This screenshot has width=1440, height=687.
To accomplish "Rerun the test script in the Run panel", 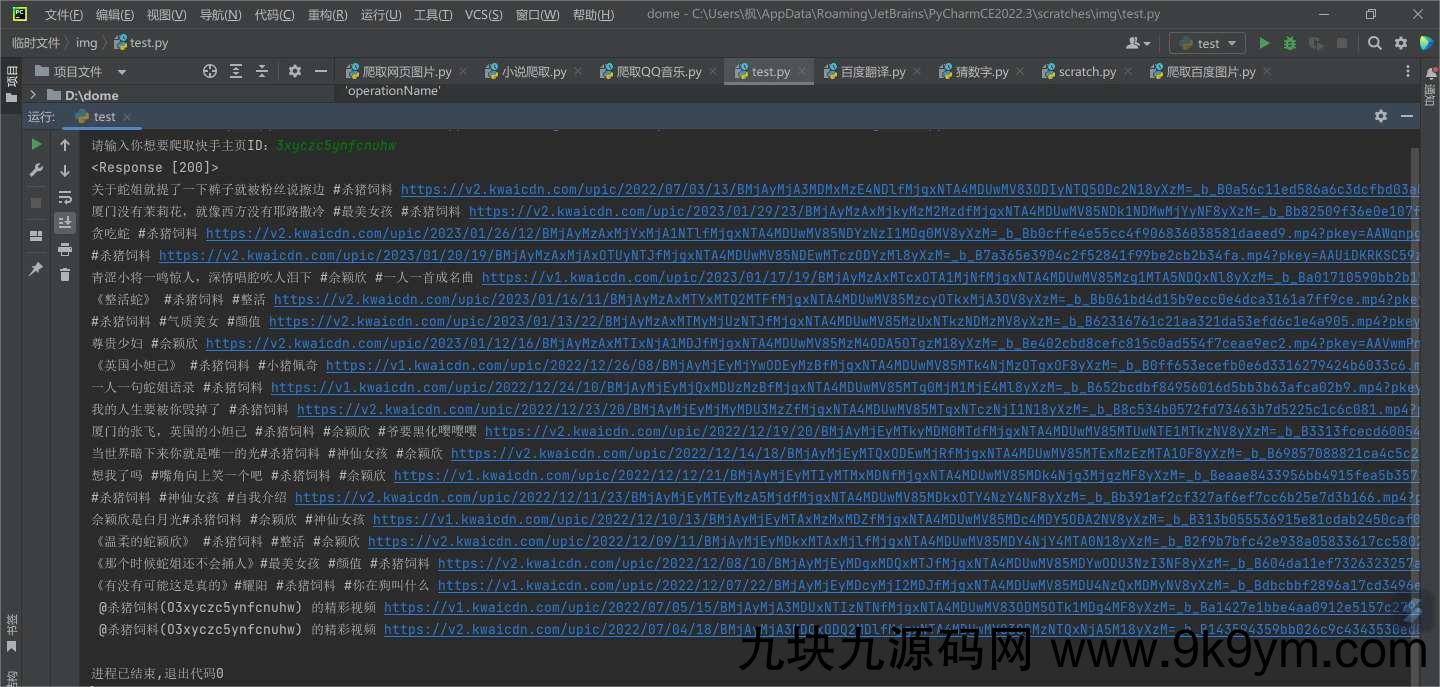I will click(x=37, y=145).
